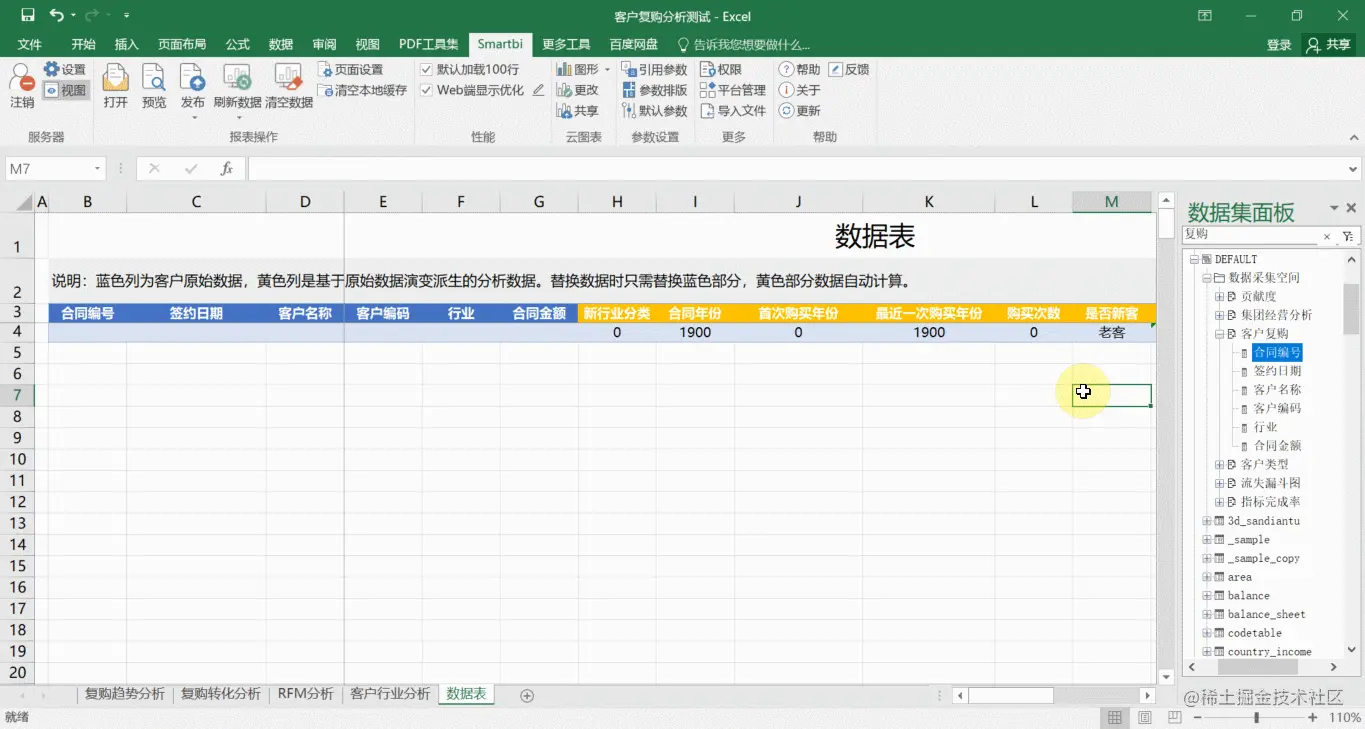This screenshot has width=1365, height=729.
Task: Clear the 复购 search box in dataset panel
Action: pos(1326,236)
